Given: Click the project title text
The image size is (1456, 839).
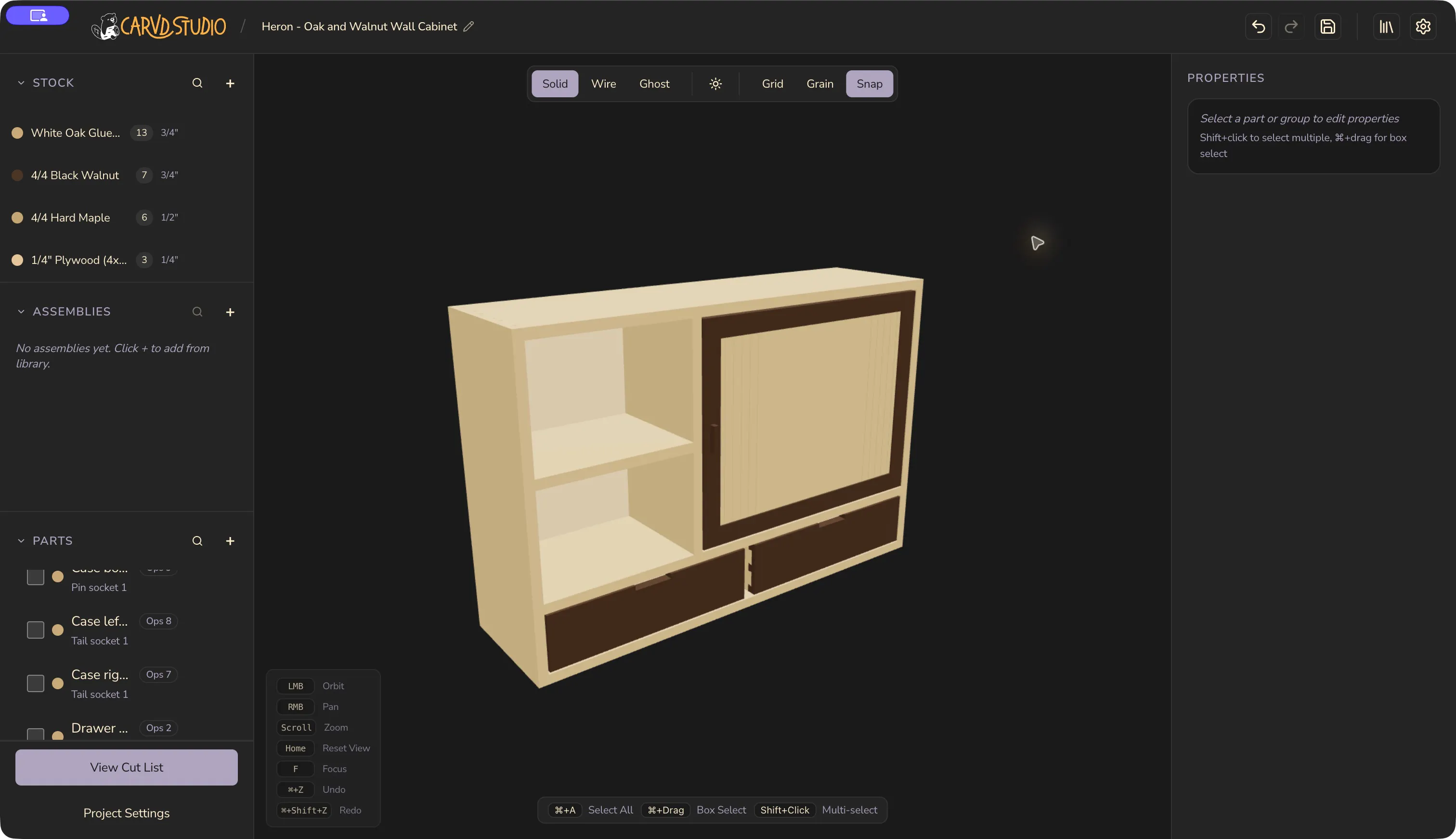Looking at the screenshot, I should click(x=359, y=26).
